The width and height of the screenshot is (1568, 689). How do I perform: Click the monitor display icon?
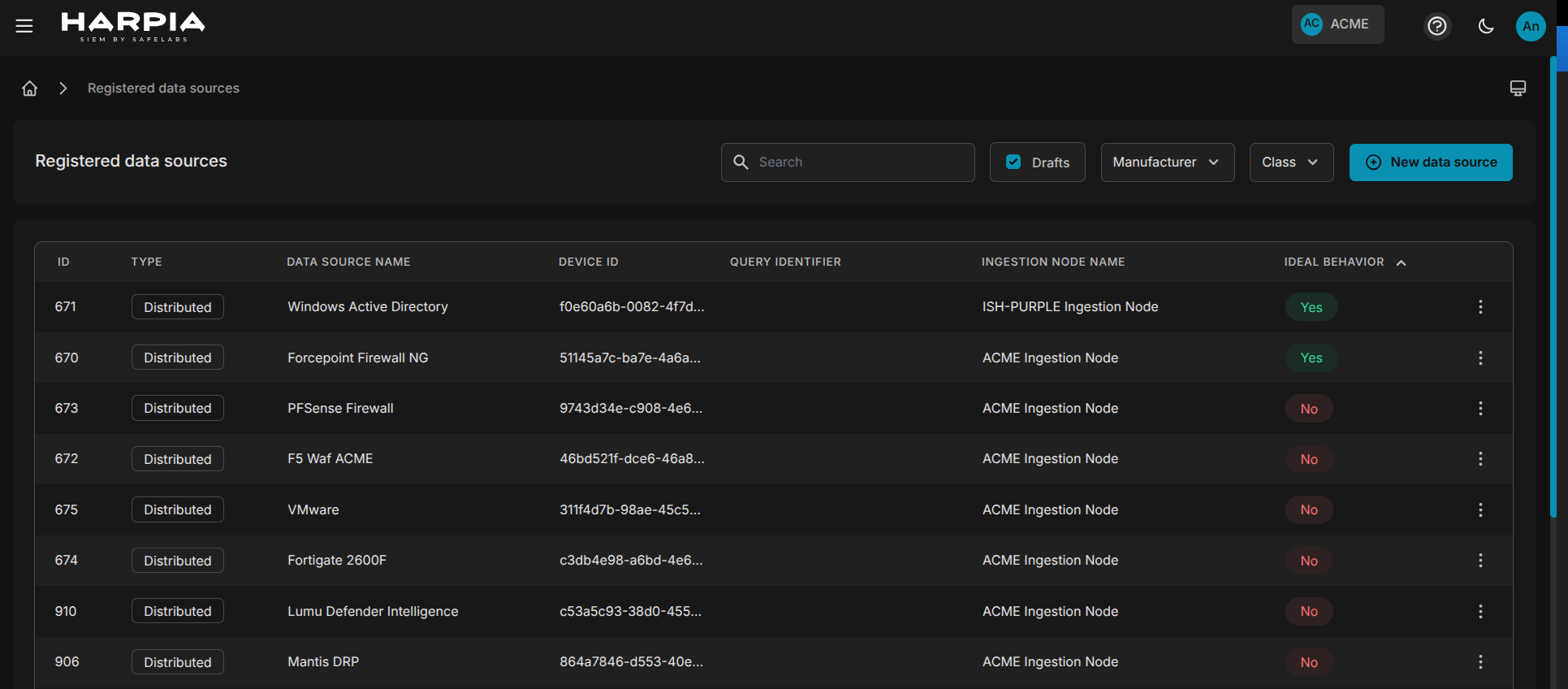click(x=1518, y=88)
